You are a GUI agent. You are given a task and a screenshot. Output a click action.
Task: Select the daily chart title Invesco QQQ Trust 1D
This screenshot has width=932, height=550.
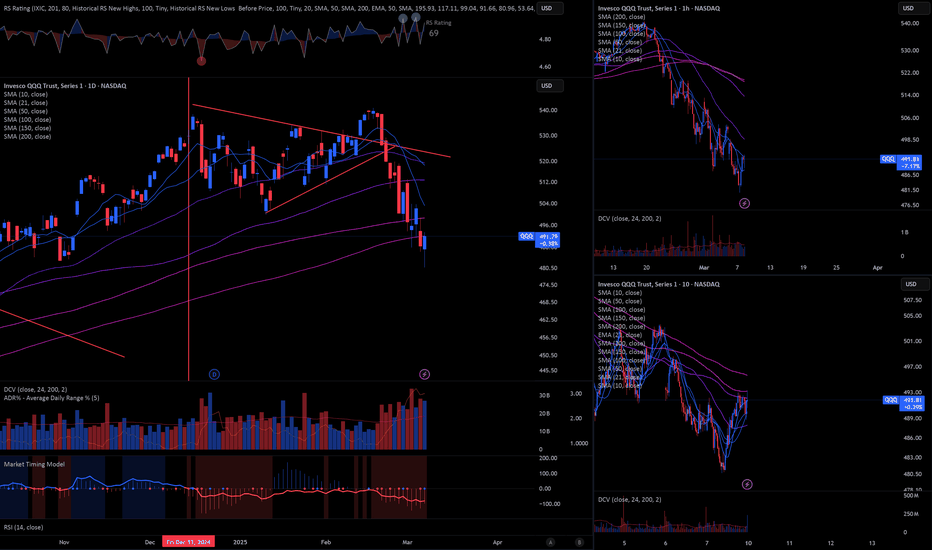[x=65, y=86]
